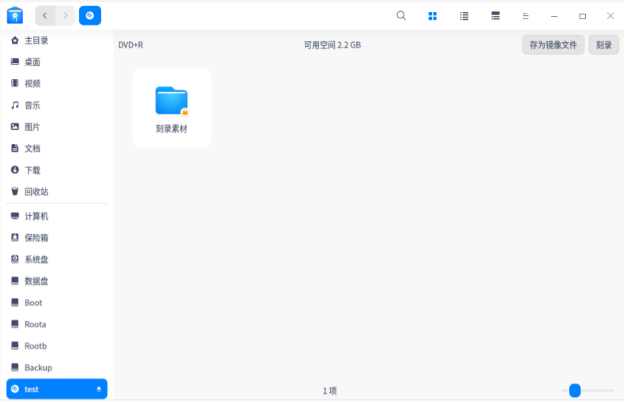Click the 1 项 status text

tap(330, 391)
